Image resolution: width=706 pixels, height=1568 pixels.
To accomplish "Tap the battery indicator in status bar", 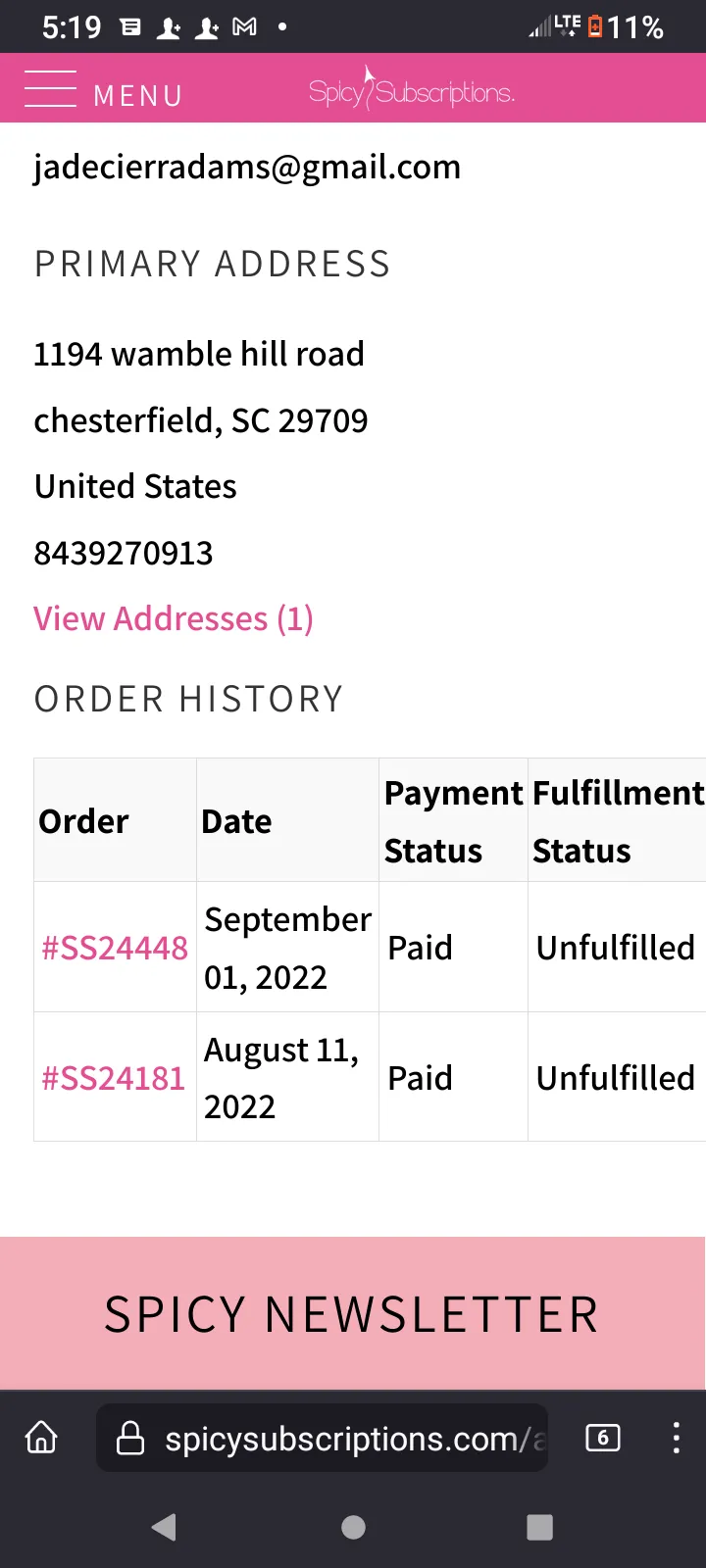I will (595, 26).
